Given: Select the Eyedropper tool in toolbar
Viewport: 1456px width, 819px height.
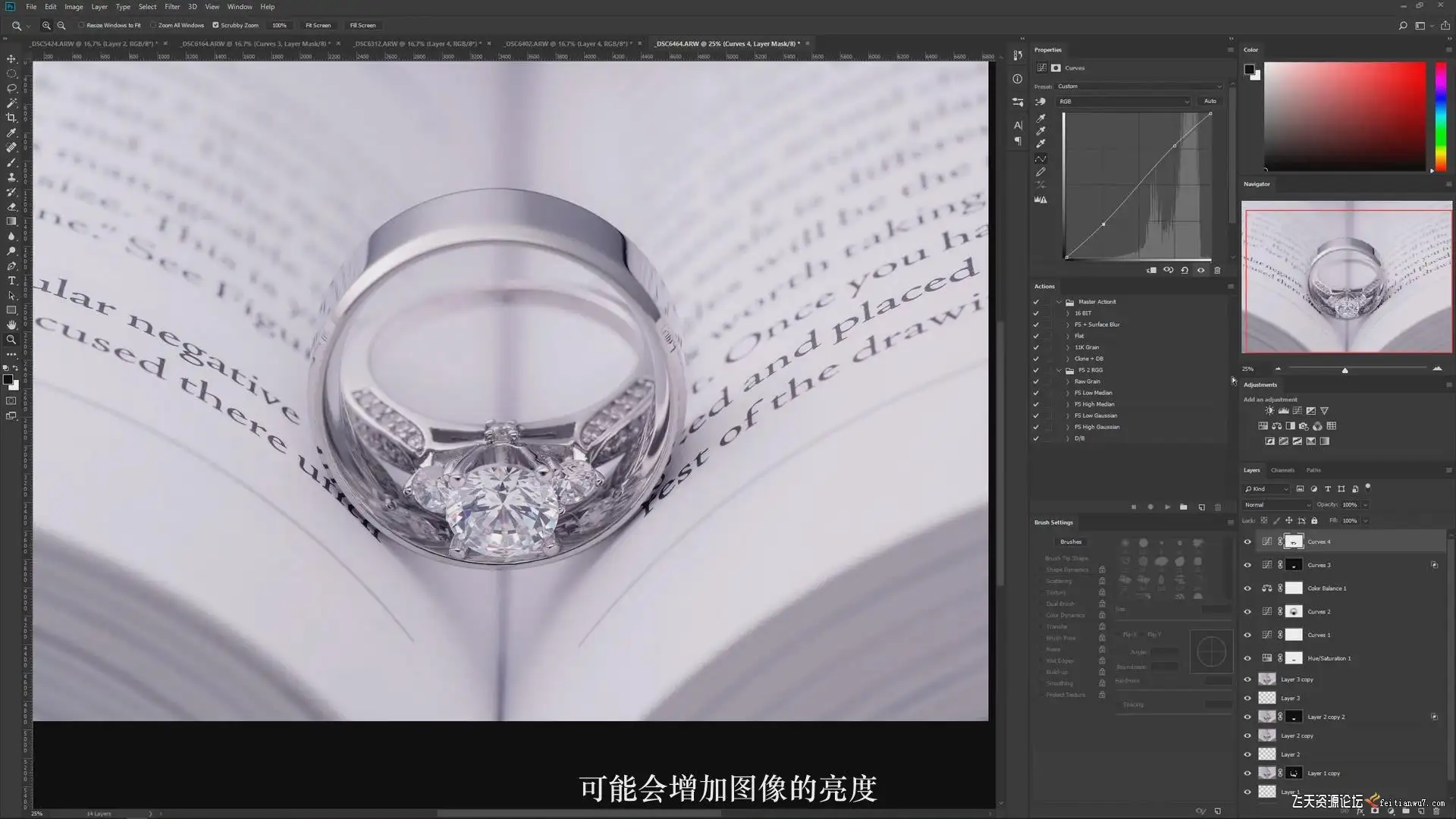Looking at the screenshot, I should coord(11,133).
